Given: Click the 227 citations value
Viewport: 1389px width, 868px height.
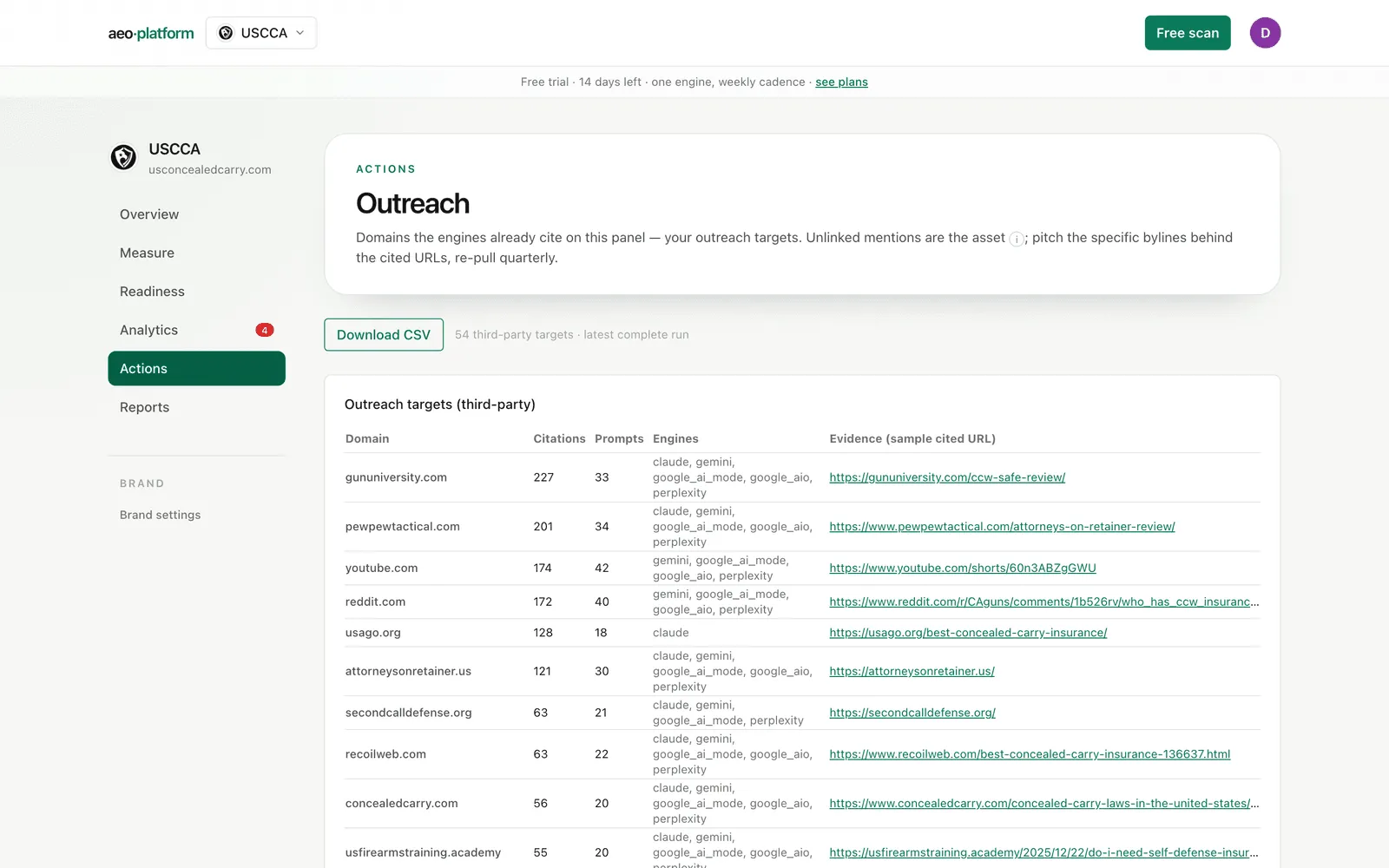Looking at the screenshot, I should [543, 477].
